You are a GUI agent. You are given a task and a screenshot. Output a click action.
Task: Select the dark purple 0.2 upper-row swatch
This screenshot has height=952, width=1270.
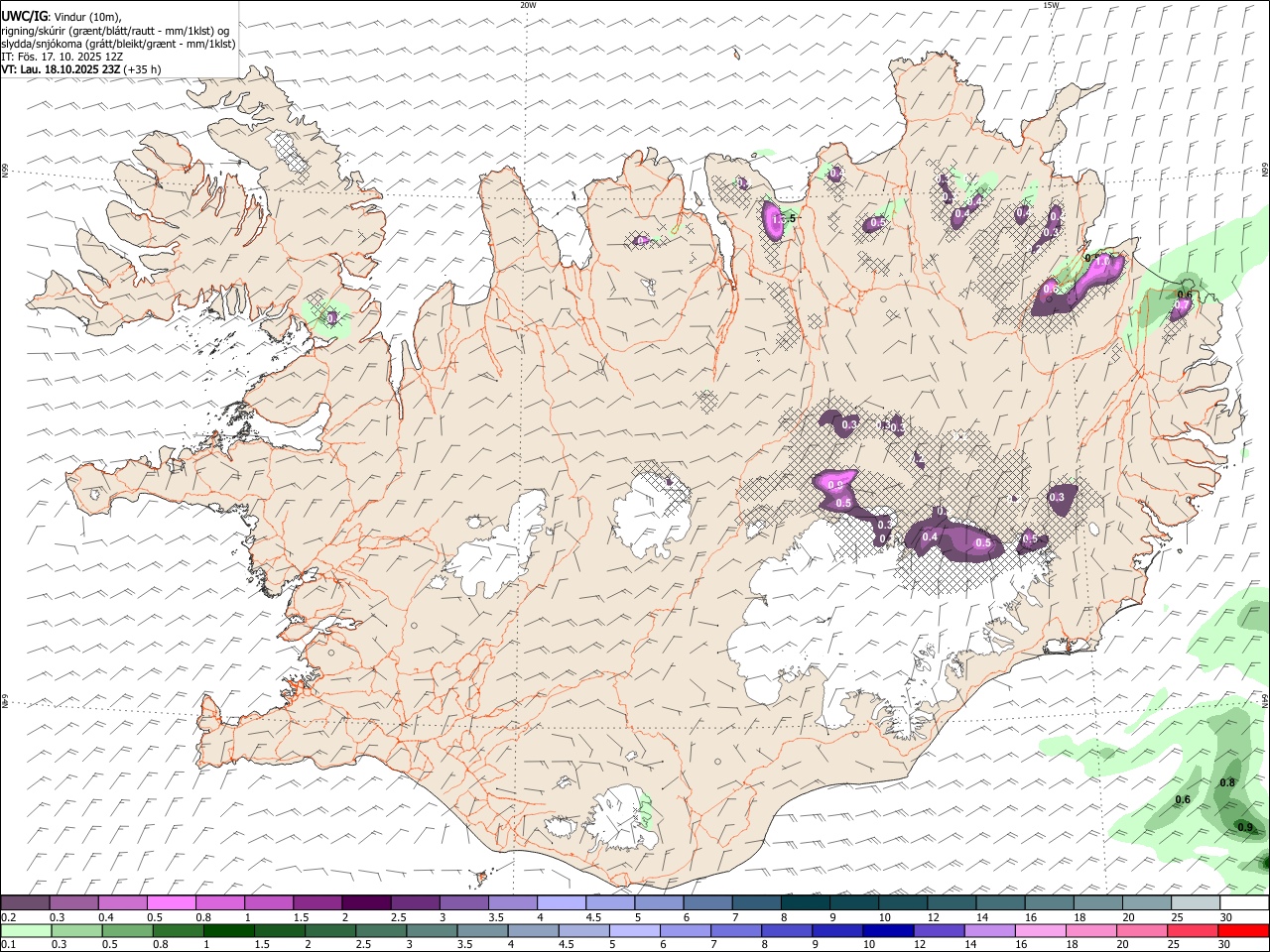tap(25, 902)
